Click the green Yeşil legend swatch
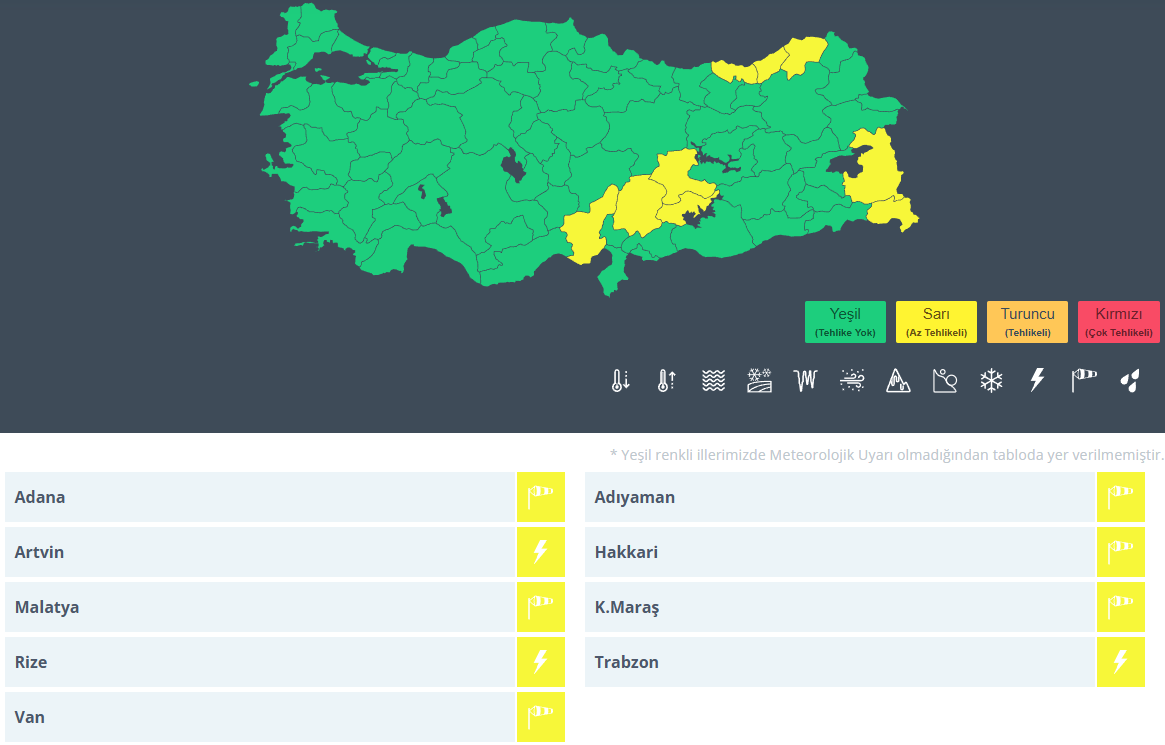The width and height of the screenshot is (1165, 745). 845,322
